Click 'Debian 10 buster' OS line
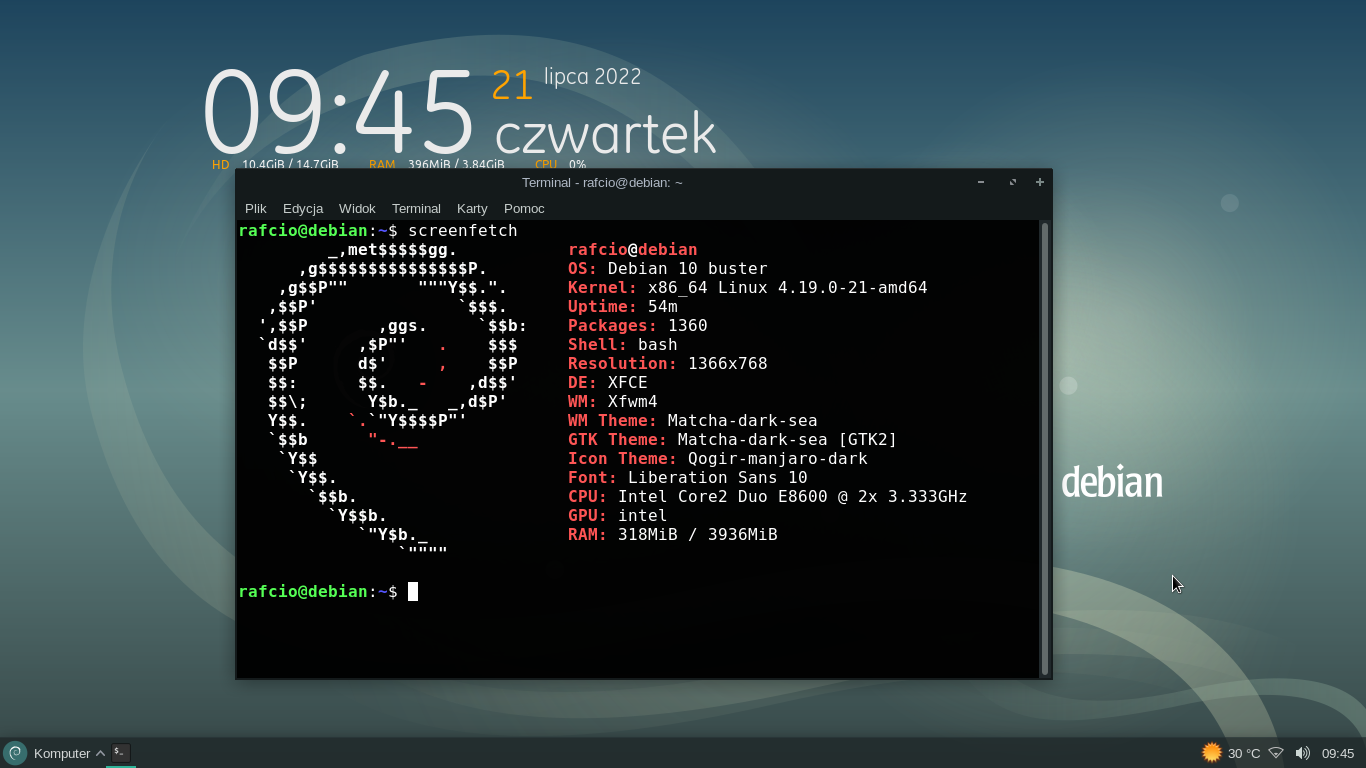1366x768 pixels. 668,268
